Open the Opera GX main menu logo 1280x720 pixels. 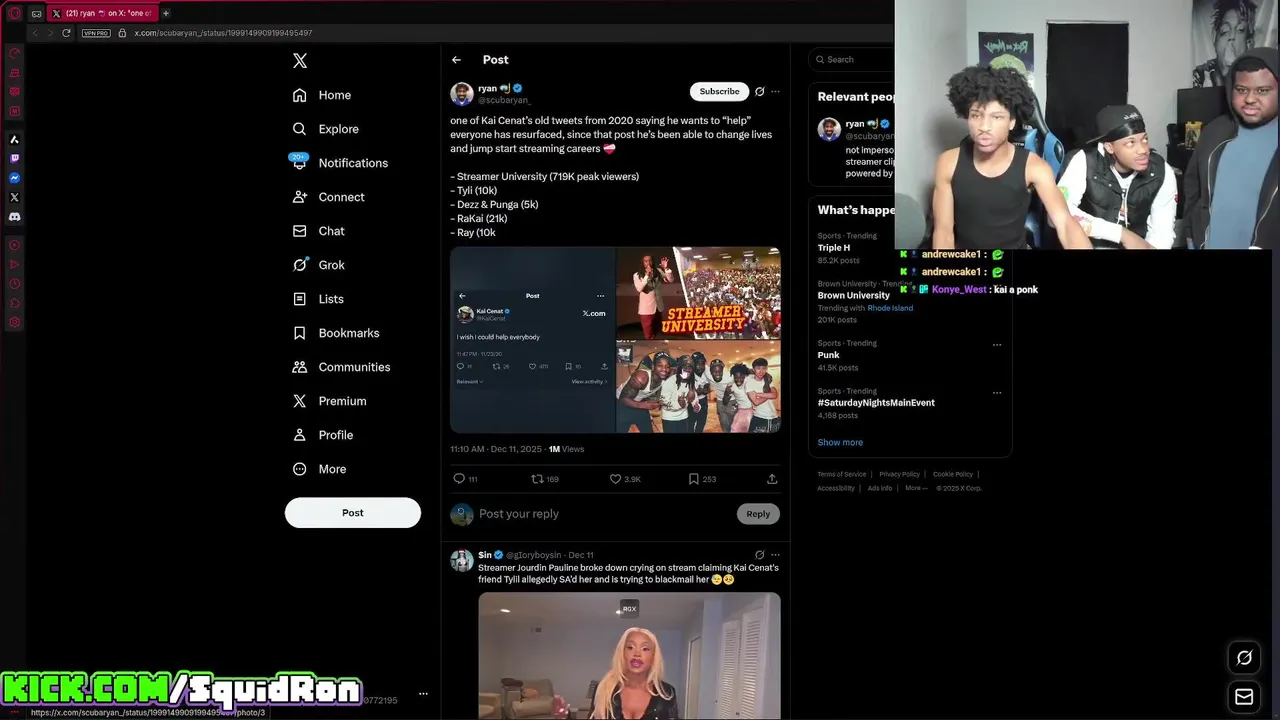14,13
